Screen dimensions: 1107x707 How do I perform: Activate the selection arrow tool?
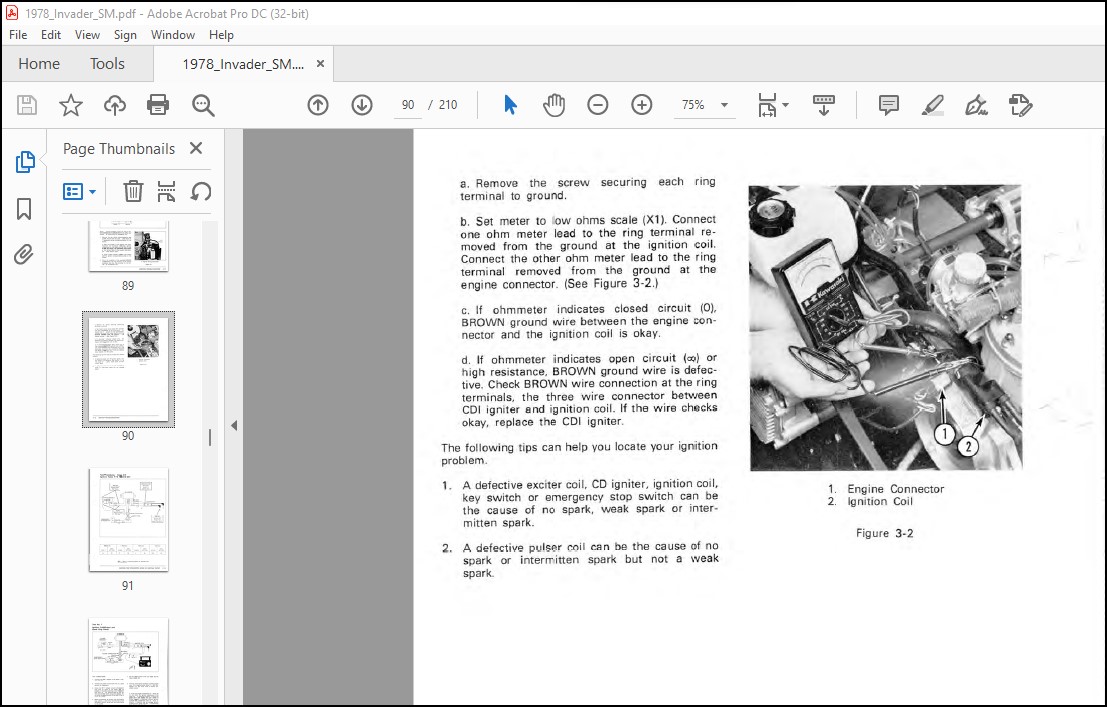coord(510,105)
